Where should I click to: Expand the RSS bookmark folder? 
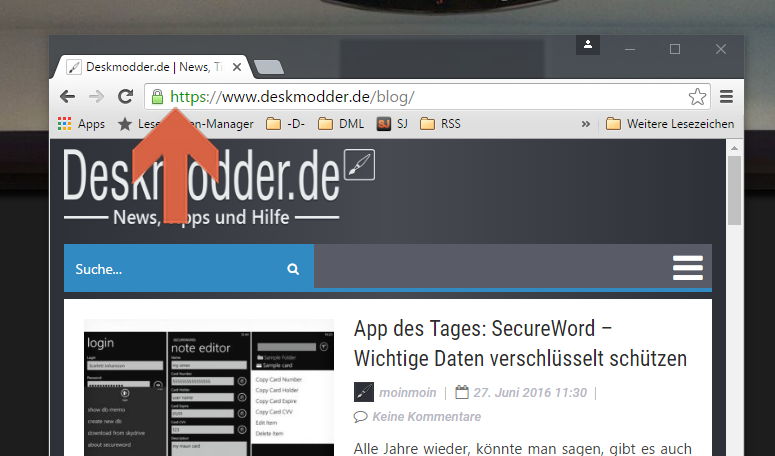(x=440, y=124)
